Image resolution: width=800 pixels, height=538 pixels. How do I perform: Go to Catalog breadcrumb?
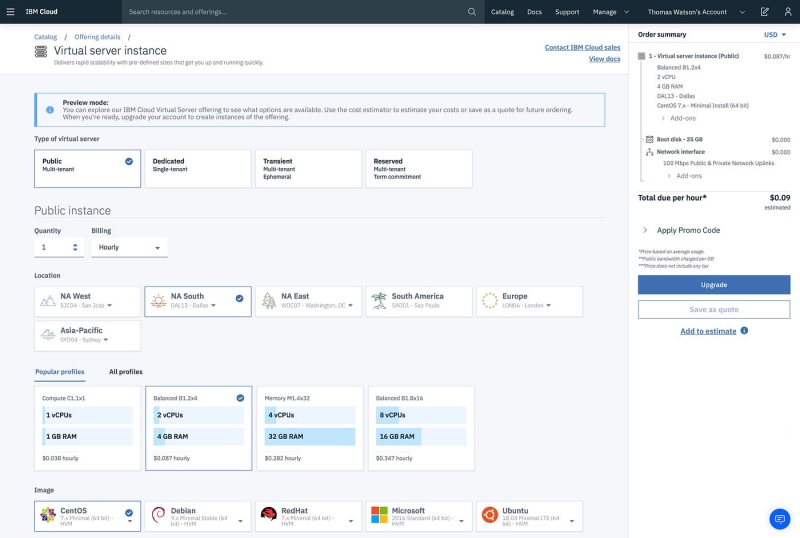(x=45, y=37)
